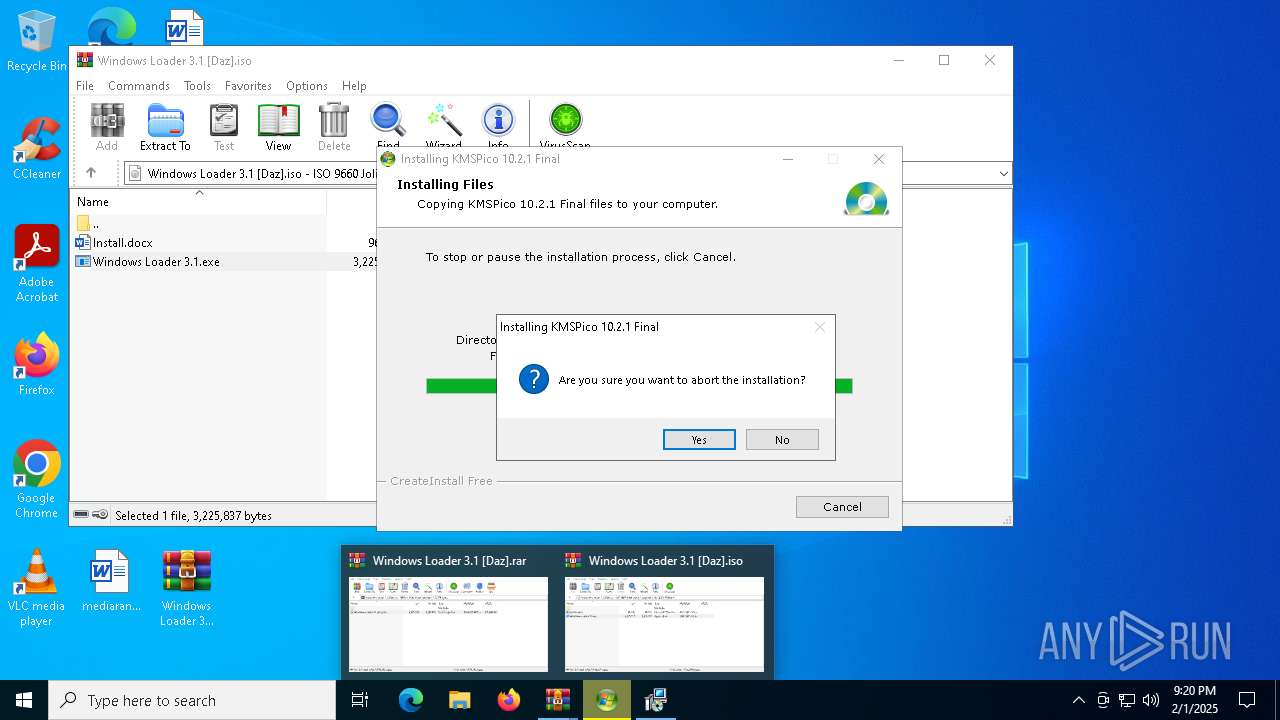Image resolution: width=1280 pixels, height=720 pixels.
Task: Click the Delete toolbar icon
Action: 334,127
